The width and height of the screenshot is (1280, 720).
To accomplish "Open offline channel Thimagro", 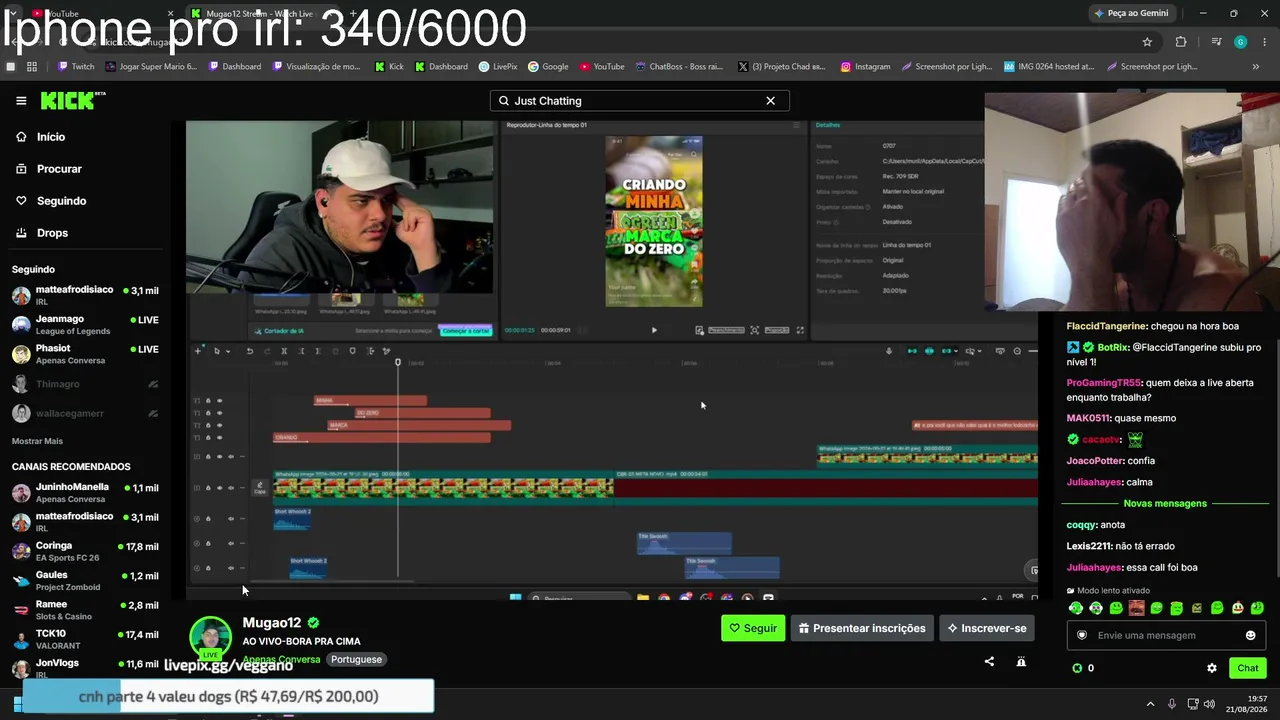I will [85, 384].
